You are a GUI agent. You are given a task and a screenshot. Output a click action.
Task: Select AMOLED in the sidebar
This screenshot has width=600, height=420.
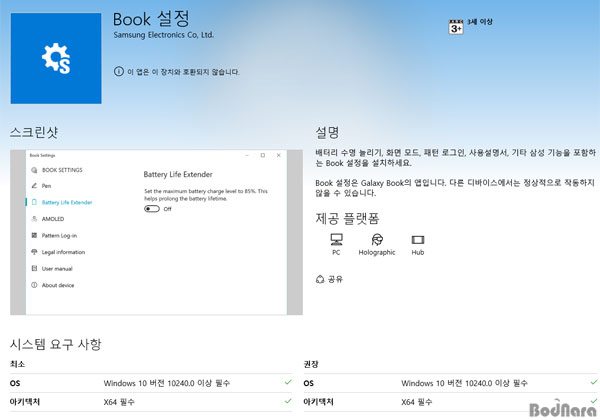click(53, 219)
